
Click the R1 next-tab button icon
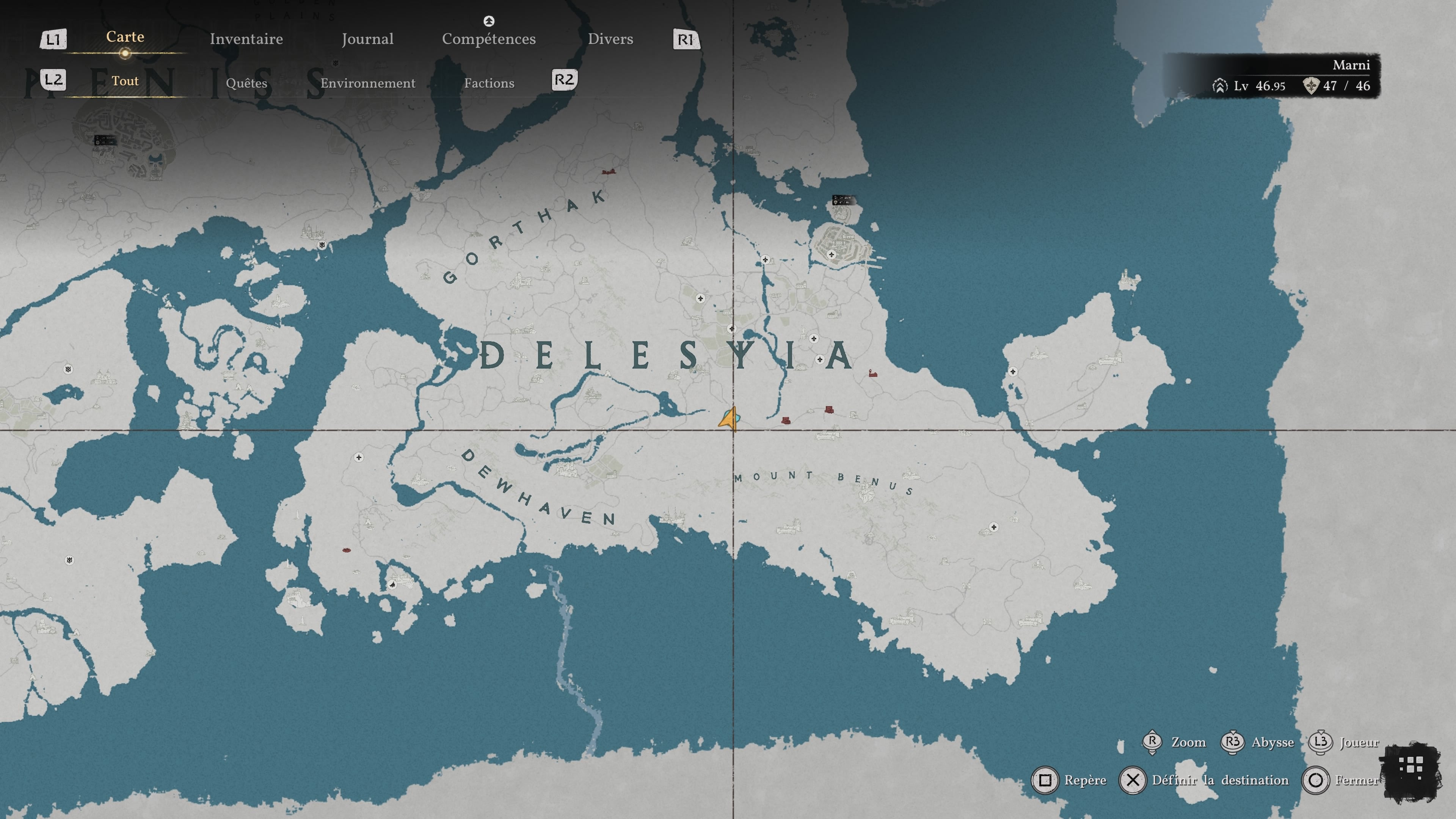[686, 39]
